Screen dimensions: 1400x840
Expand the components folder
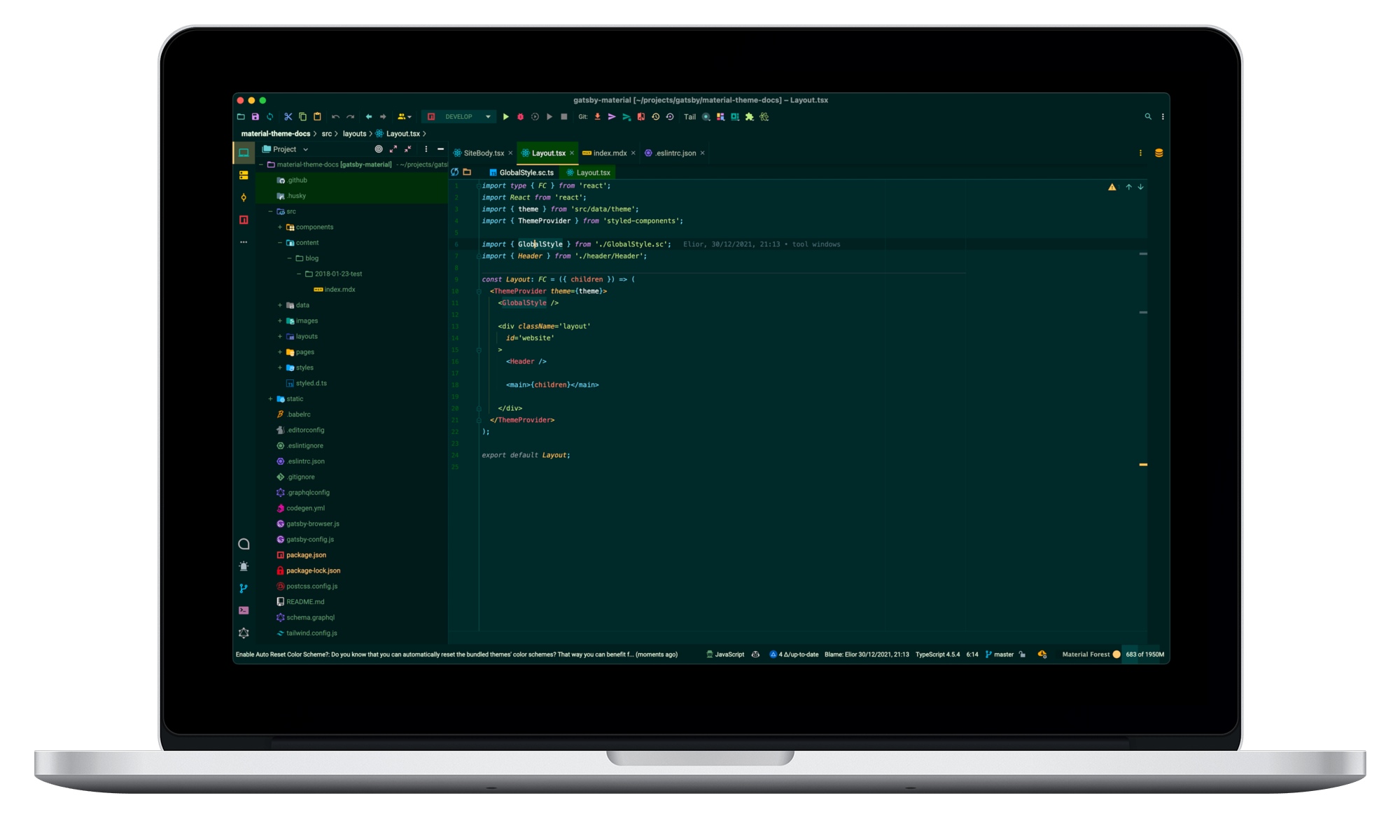[280, 227]
